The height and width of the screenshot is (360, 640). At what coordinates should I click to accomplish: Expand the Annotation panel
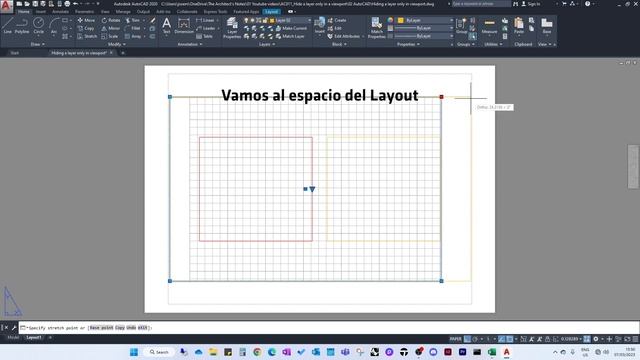189,44
